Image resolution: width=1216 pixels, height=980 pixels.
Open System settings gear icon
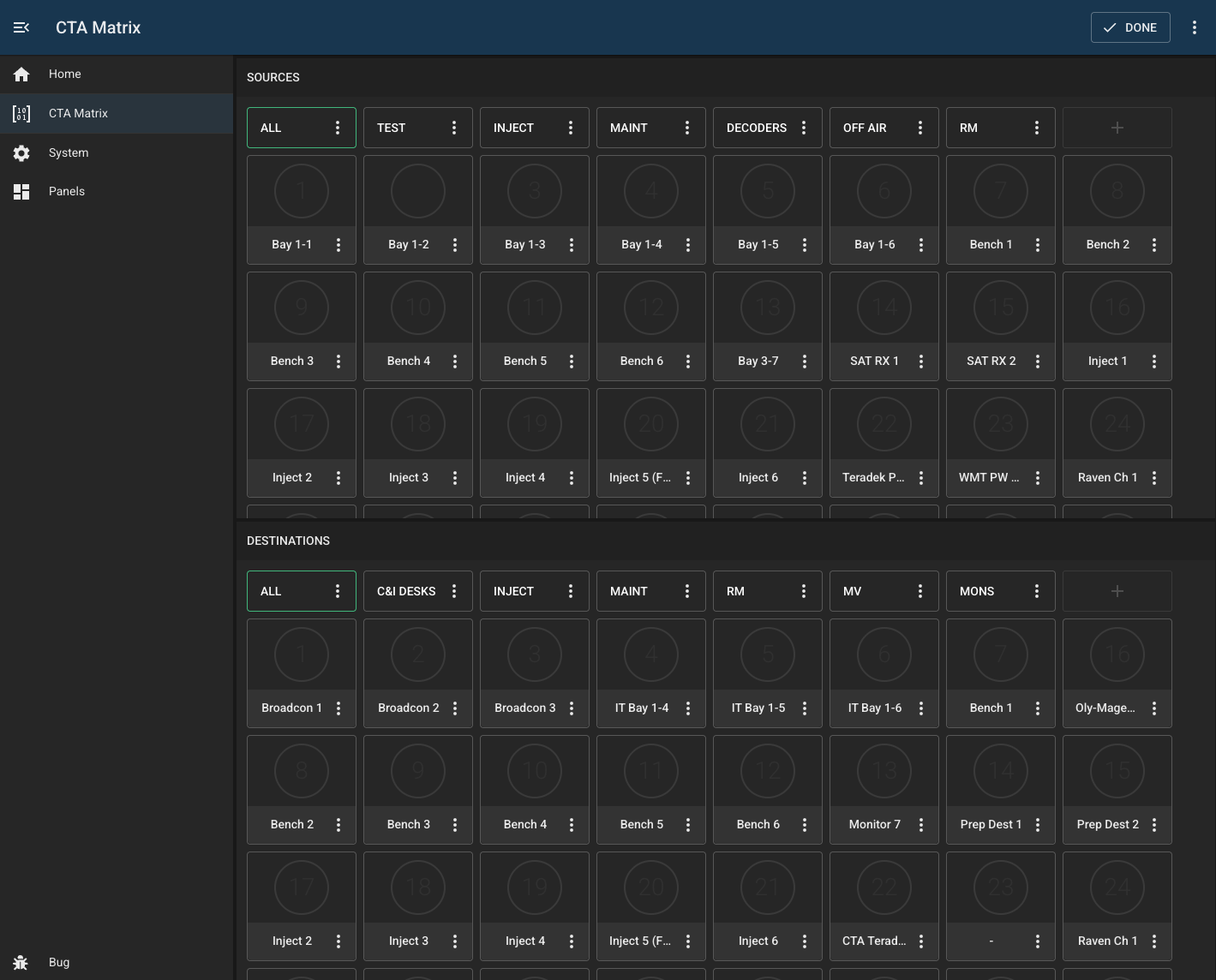[x=21, y=152]
